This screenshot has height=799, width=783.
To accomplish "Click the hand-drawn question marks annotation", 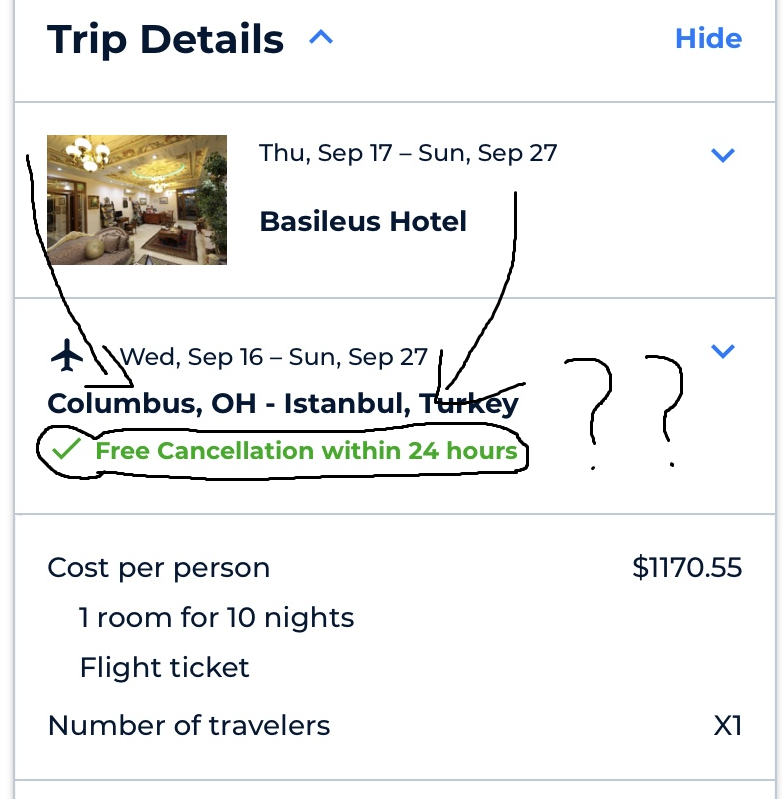I will (624, 412).
